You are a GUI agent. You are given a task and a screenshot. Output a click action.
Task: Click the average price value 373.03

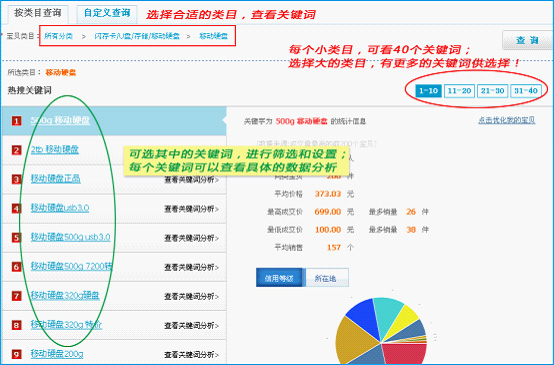coord(328,194)
